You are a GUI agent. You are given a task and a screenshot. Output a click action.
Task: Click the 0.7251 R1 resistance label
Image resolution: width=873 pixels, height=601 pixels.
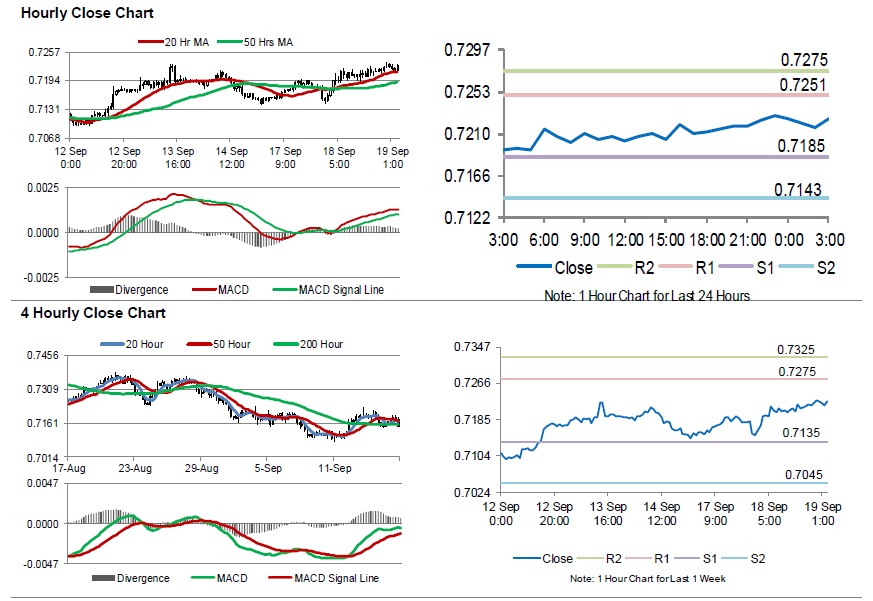pyautogui.click(x=803, y=85)
